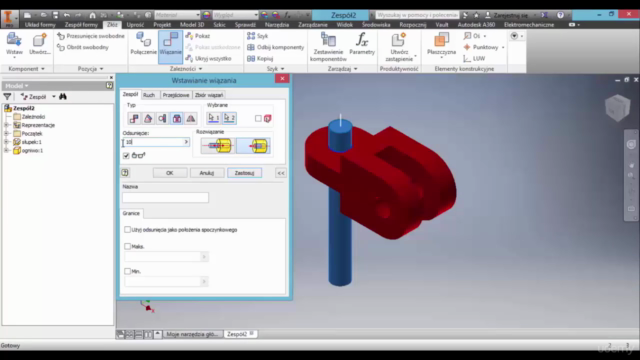Click the Nazwa name input field
Image resolution: width=640 pixels, height=360 pixels.
click(x=165, y=198)
